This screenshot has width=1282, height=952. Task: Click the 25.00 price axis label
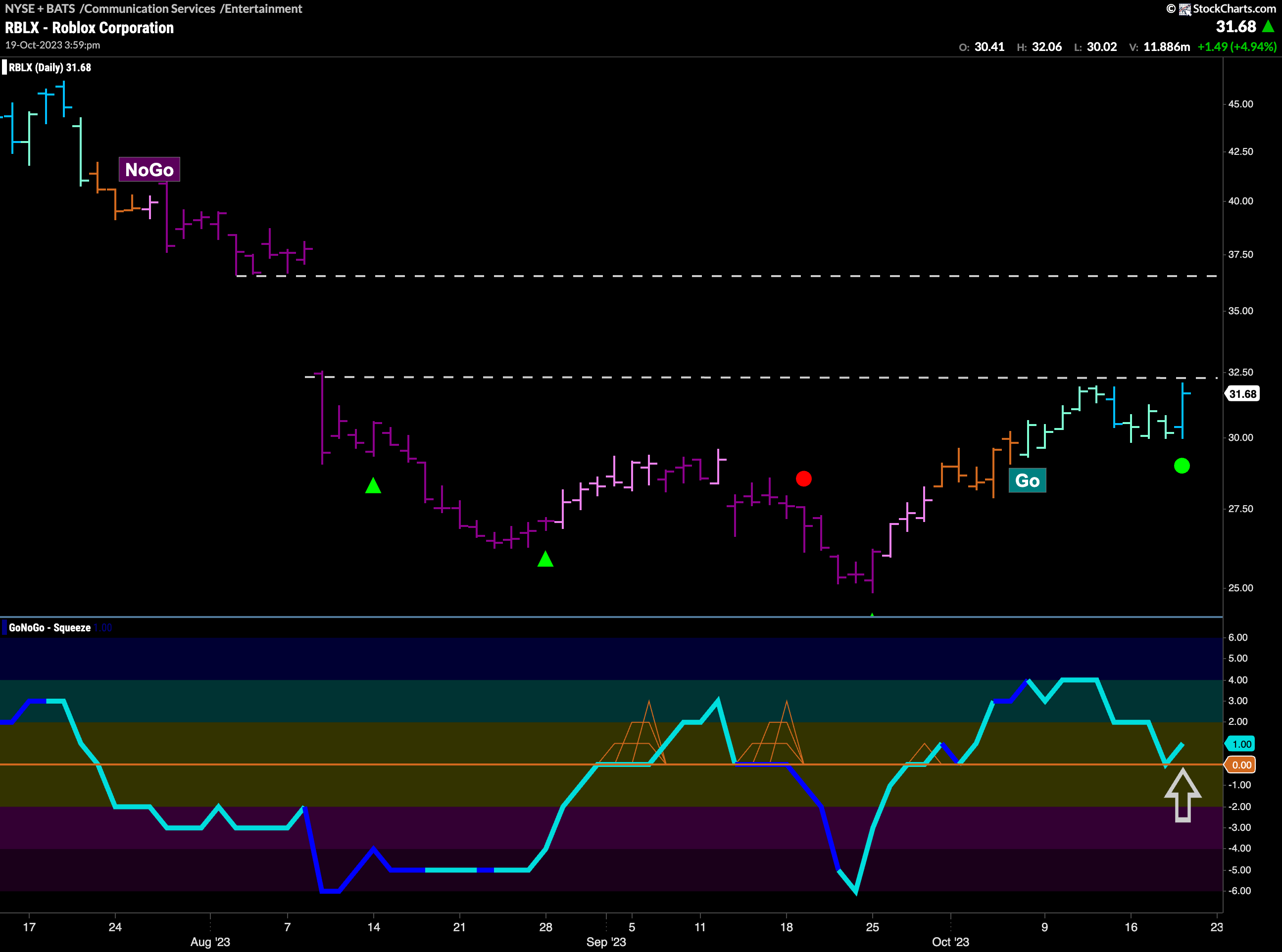[1240, 588]
